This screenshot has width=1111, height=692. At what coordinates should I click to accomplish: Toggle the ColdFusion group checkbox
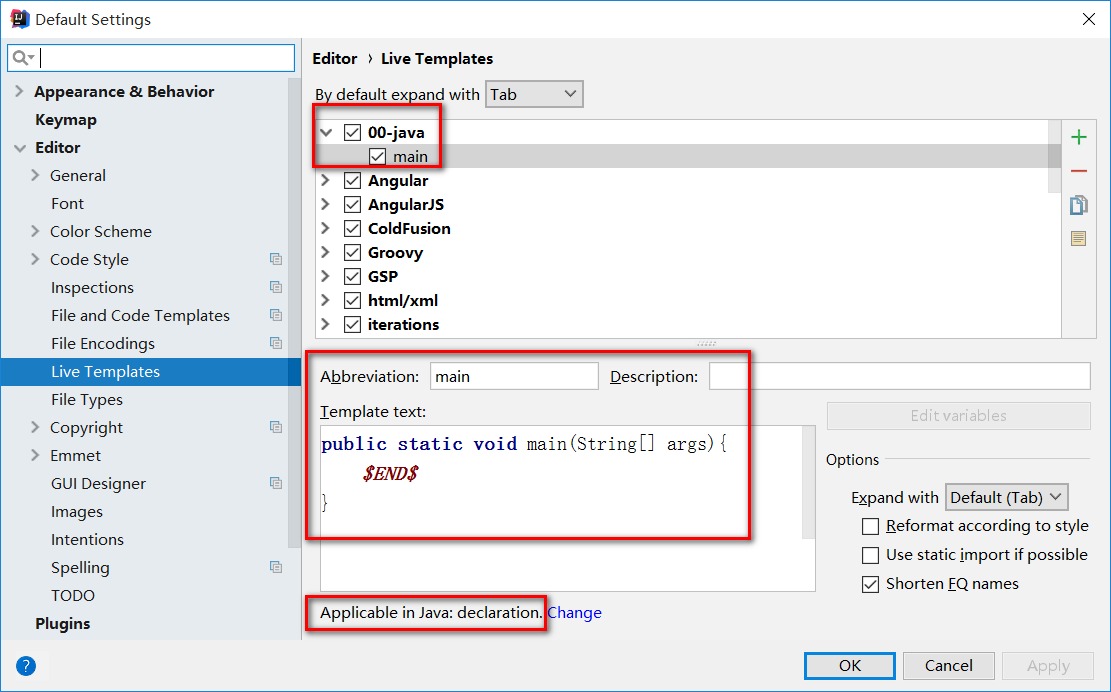point(352,229)
